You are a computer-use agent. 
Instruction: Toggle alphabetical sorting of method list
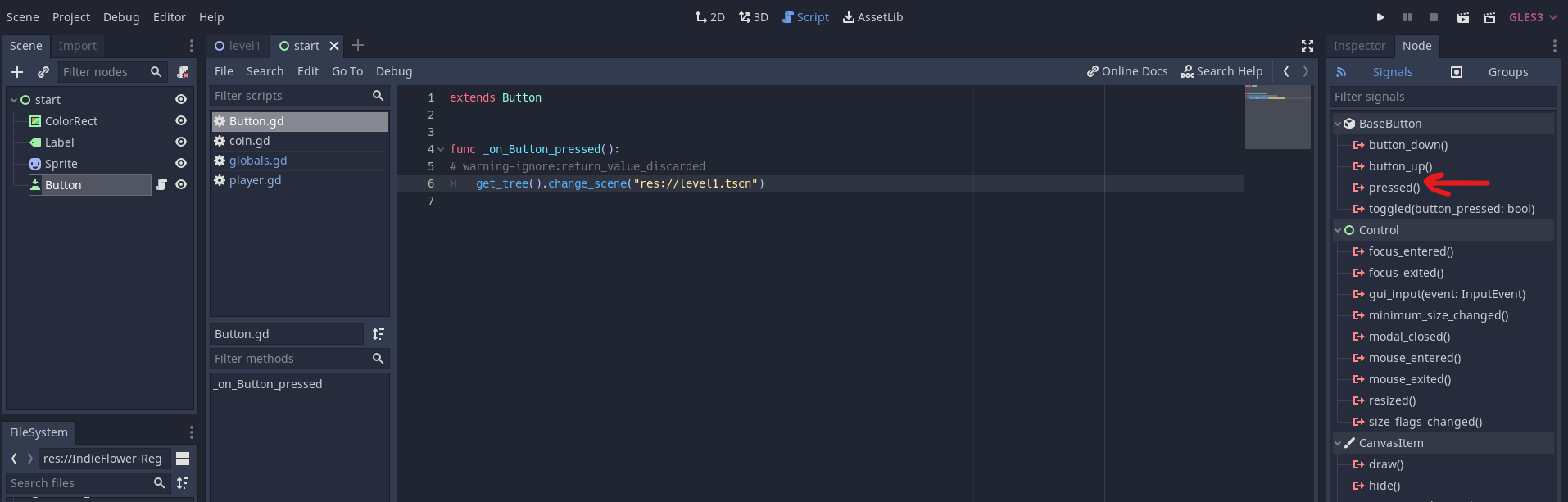(378, 334)
